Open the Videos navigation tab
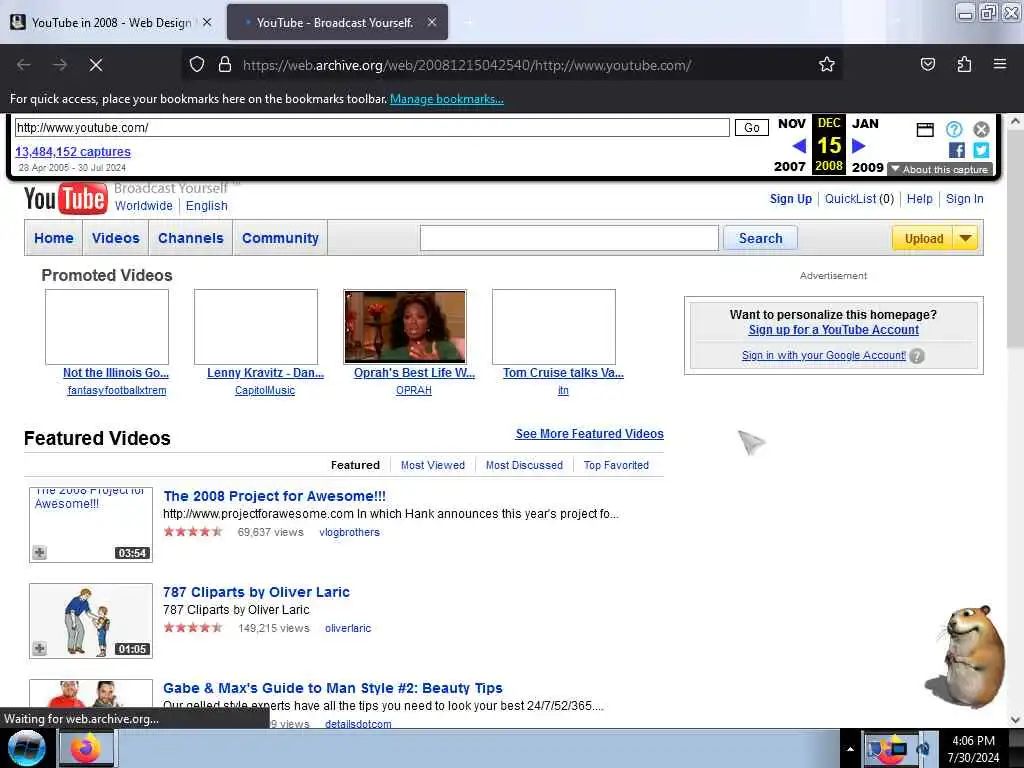 (x=116, y=238)
